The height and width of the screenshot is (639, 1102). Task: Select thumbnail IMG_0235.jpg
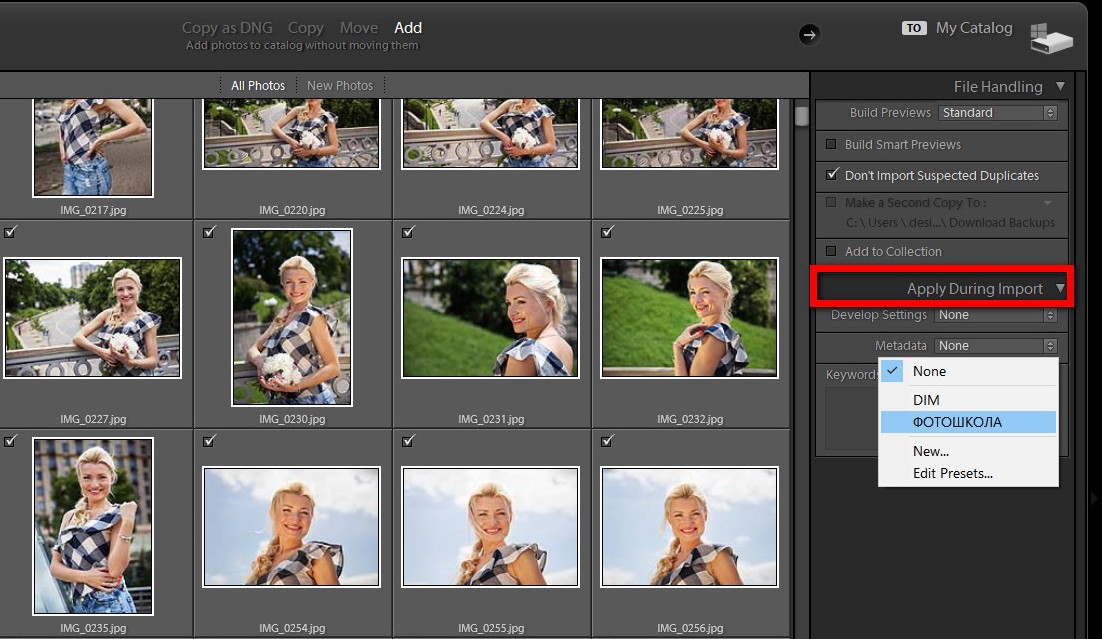tap(93, 527)
